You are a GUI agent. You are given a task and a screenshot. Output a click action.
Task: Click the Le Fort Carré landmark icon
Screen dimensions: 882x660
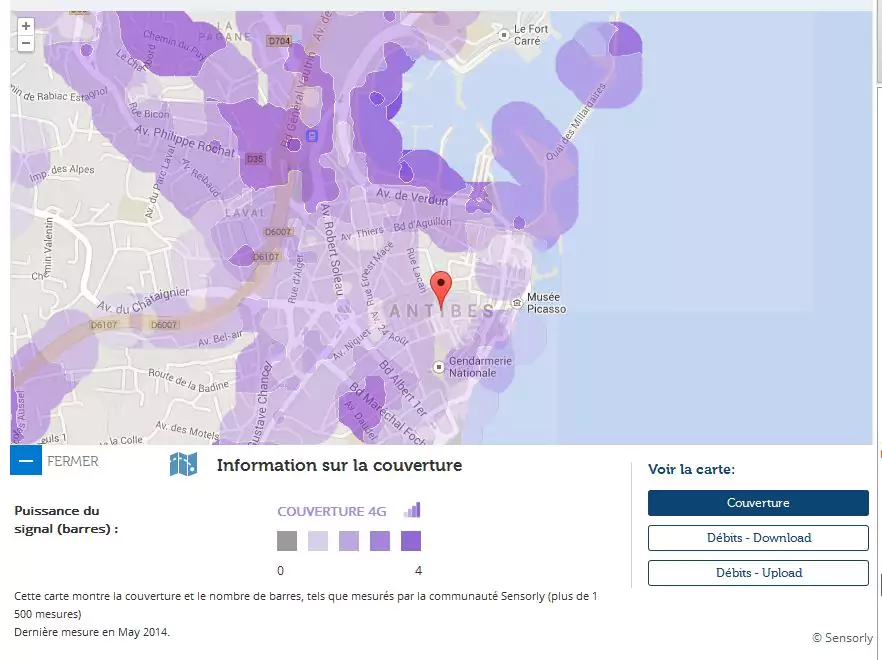point(502,35)
